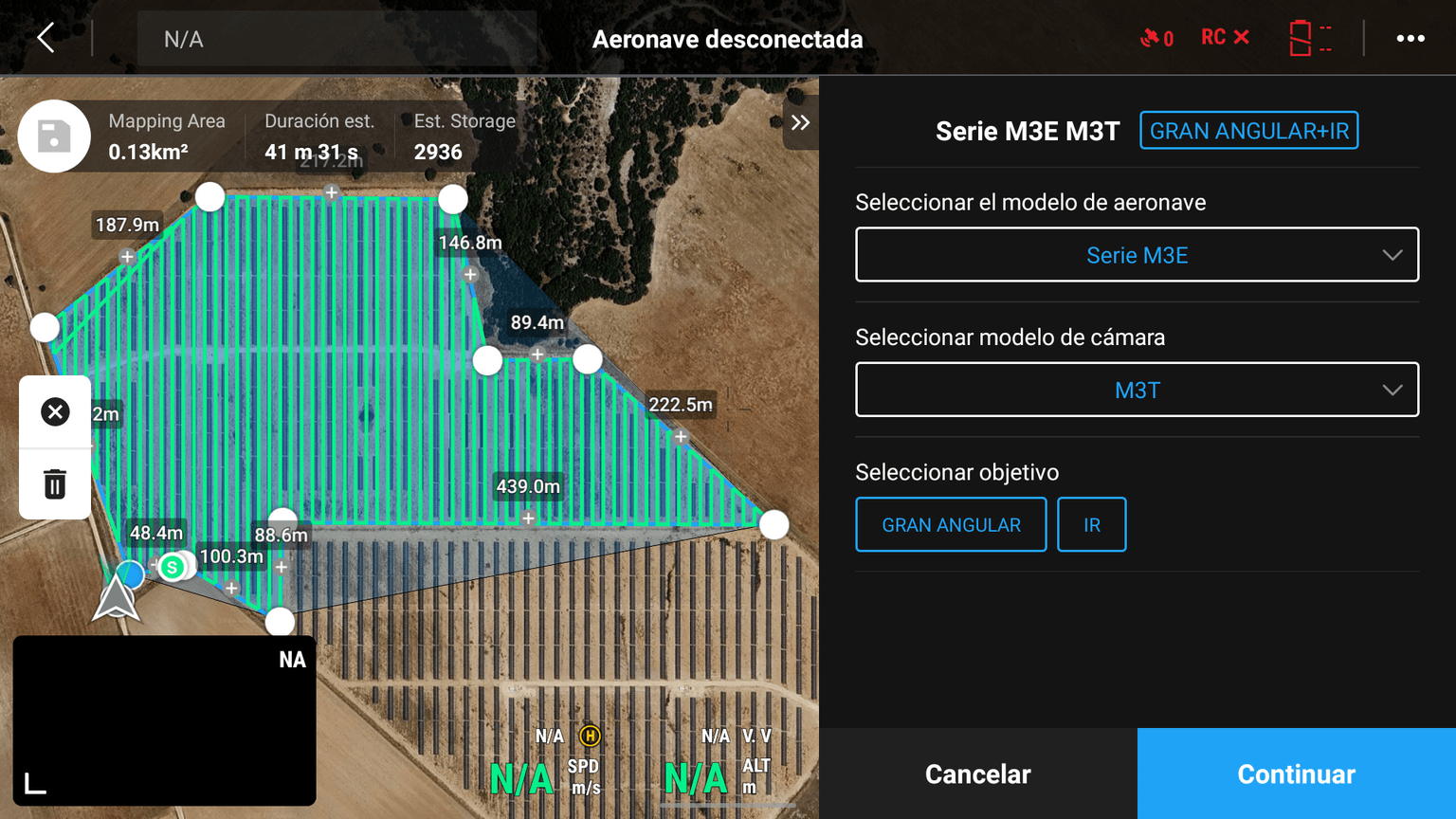The height and width of the screenshot is (819, 1456).
Task: Check the RC disconnected status icon
Action: 1225,37
